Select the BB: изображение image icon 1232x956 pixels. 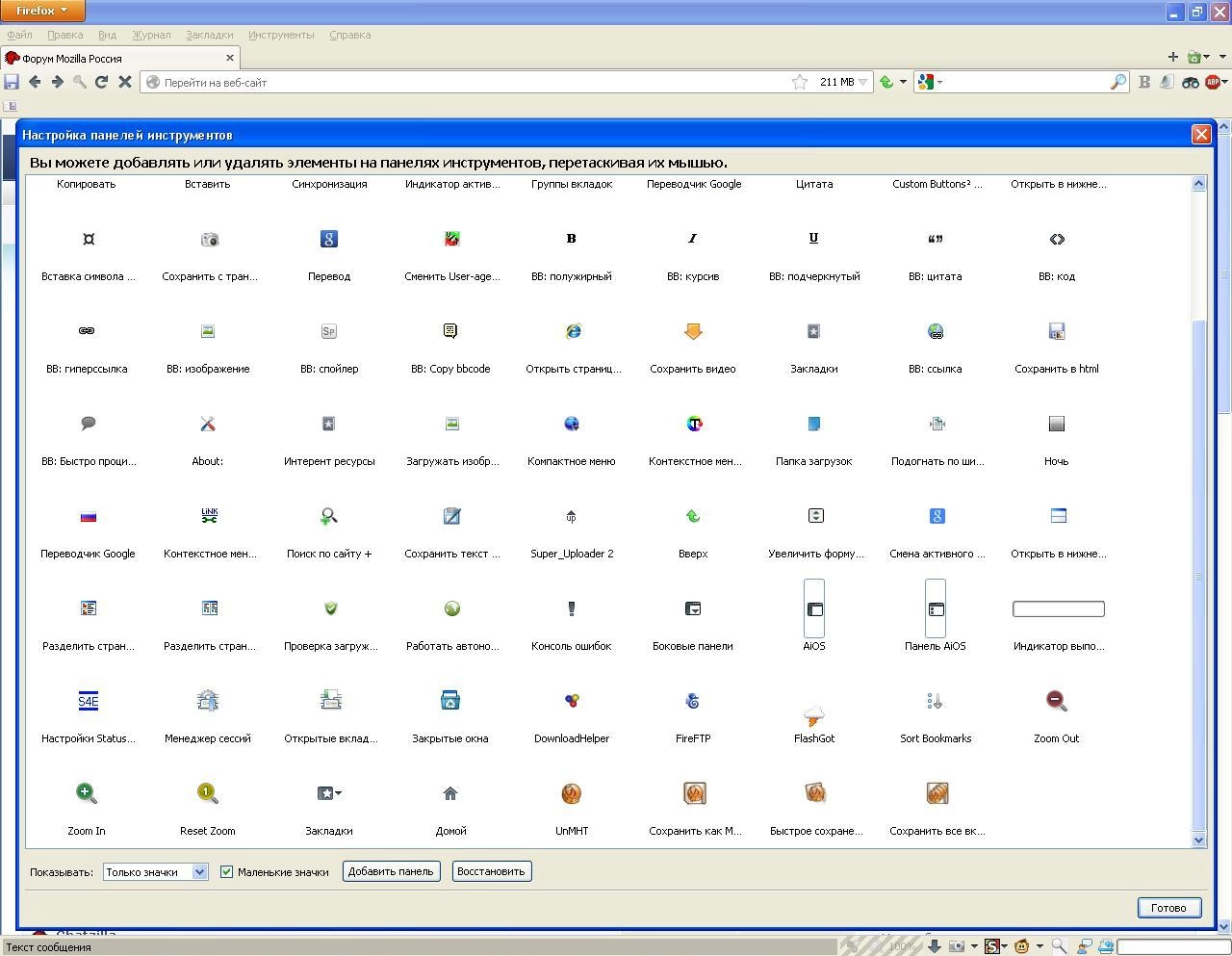(207, 331)
